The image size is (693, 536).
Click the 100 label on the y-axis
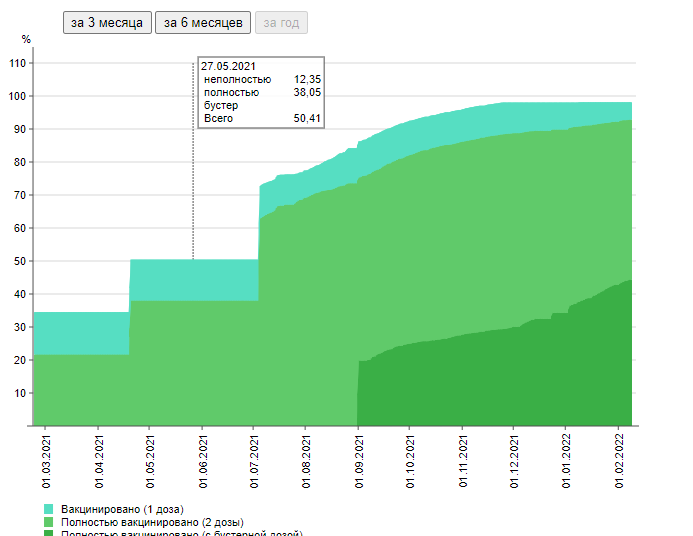pyautogui.click(x=17, y=96)
